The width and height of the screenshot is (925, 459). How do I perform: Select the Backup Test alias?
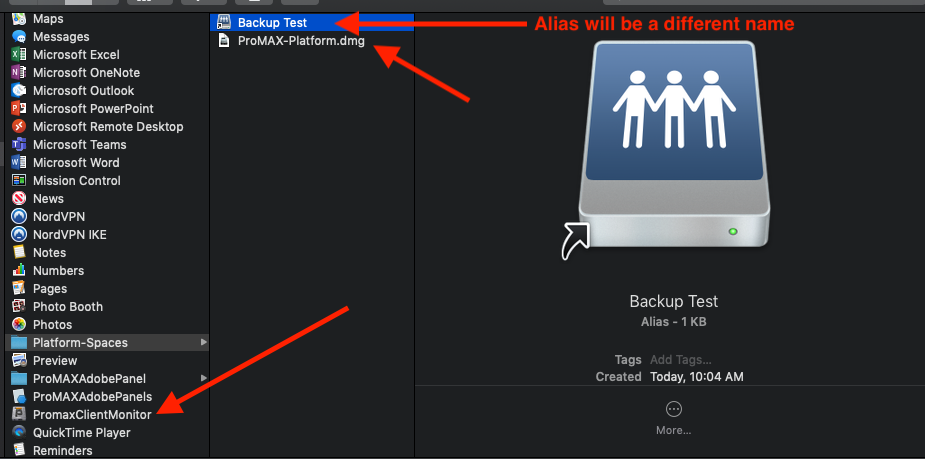(312, 23)
